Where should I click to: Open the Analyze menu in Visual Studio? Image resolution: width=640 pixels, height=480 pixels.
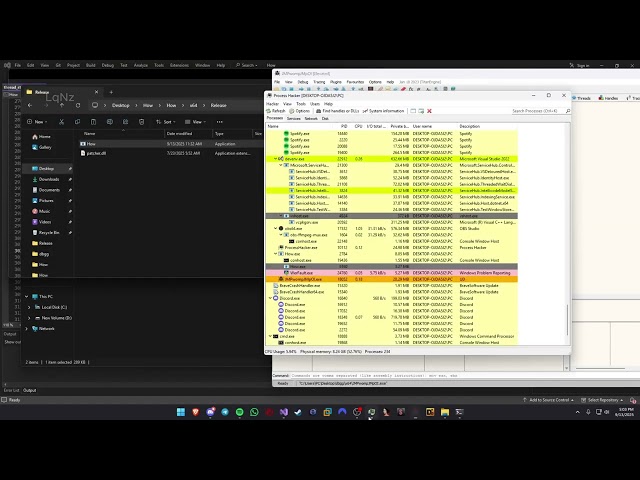coord(141,65)
